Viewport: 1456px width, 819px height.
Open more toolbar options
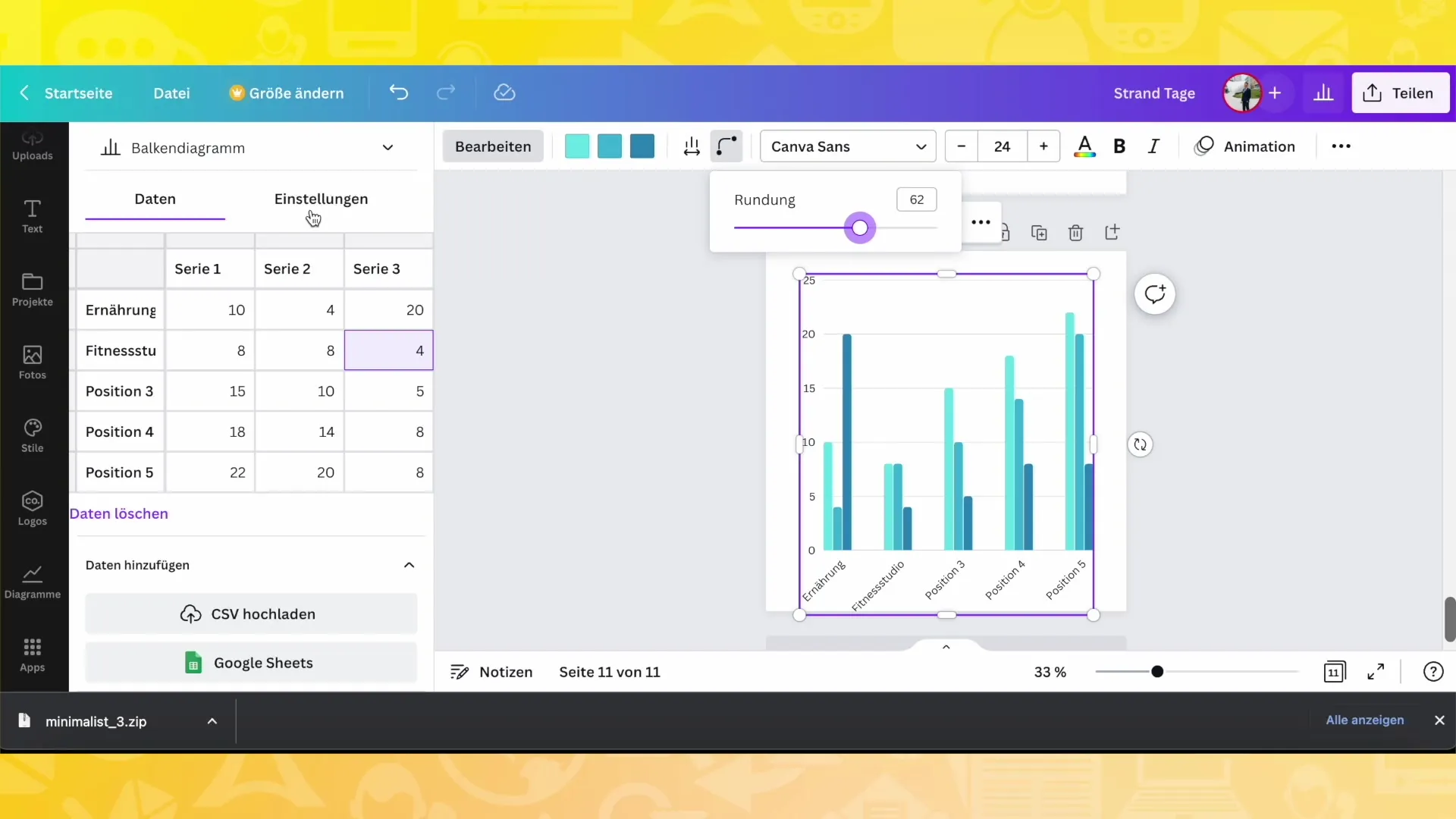[1341, 146]
